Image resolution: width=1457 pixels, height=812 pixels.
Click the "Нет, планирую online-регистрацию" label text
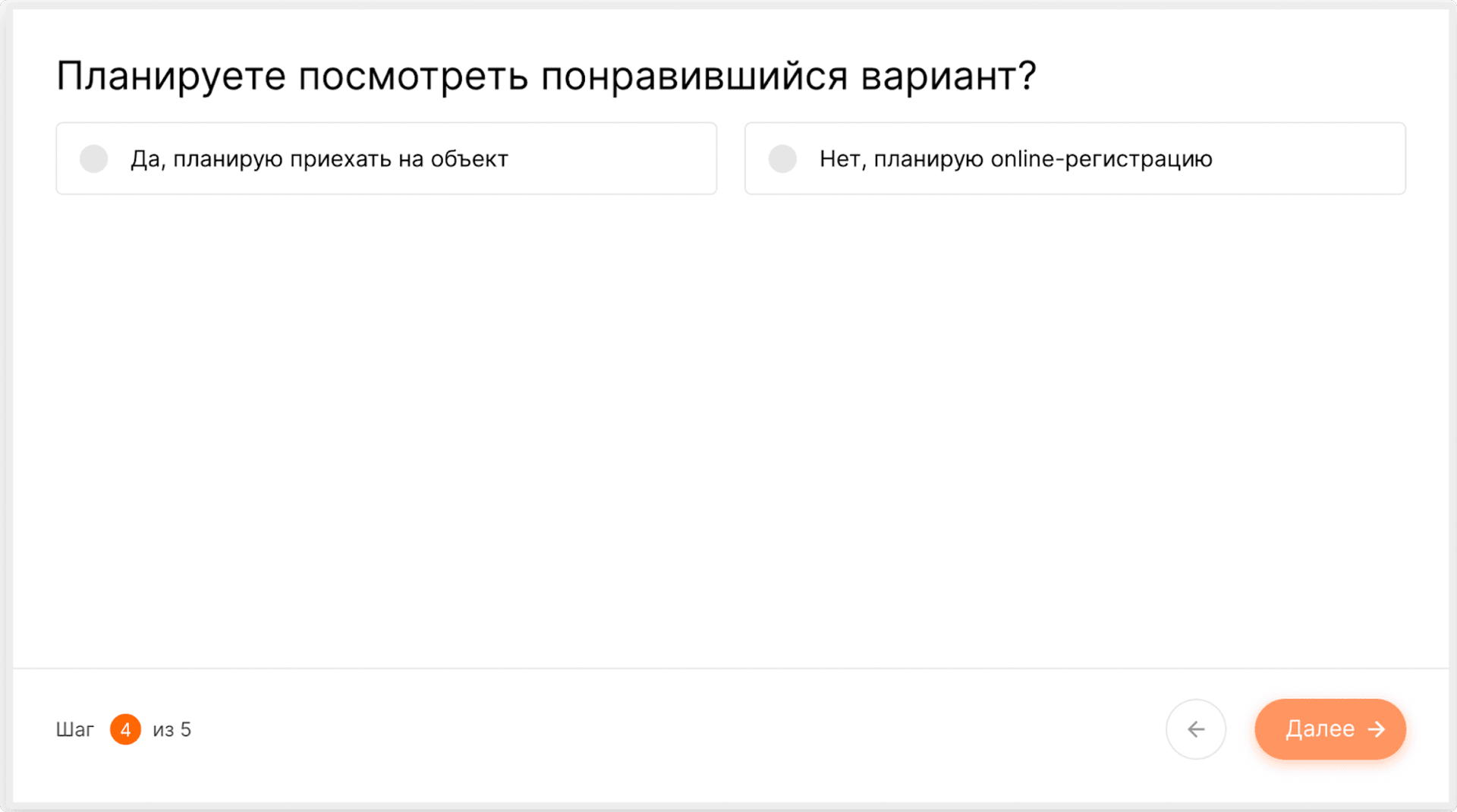coord(1015,159)
